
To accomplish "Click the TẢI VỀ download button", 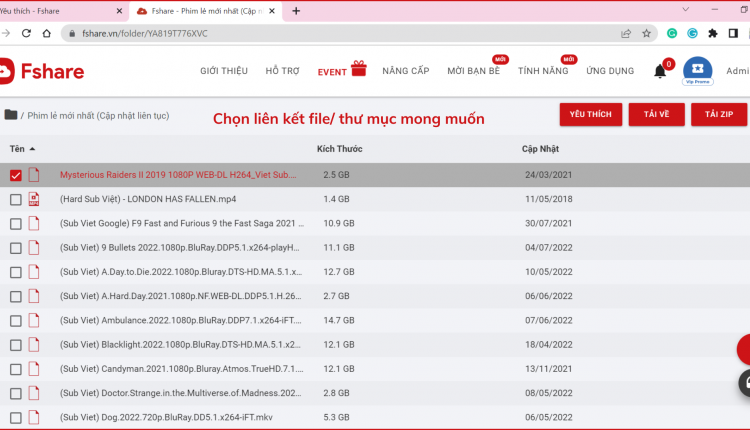I will point(656,114).
